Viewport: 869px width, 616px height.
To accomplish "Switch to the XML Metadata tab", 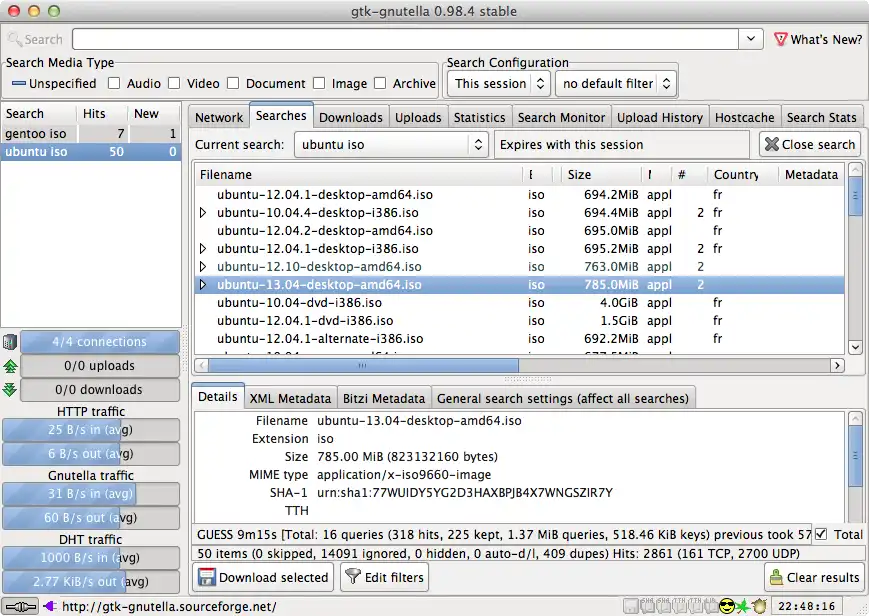I will coord(290,398).
